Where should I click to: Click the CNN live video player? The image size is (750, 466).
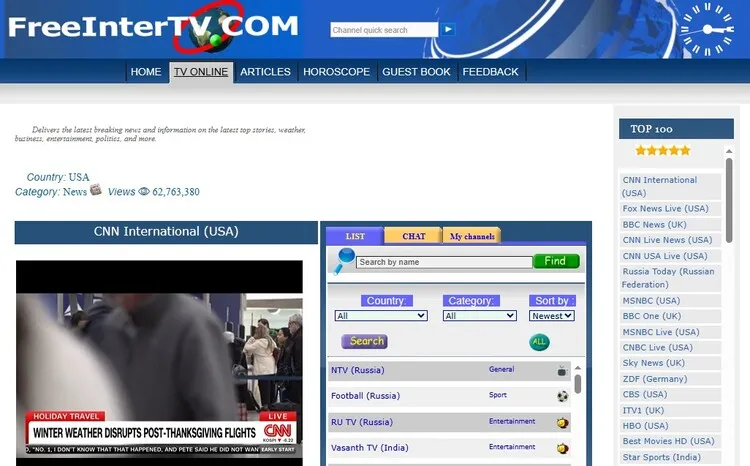(x=159, y=363)
